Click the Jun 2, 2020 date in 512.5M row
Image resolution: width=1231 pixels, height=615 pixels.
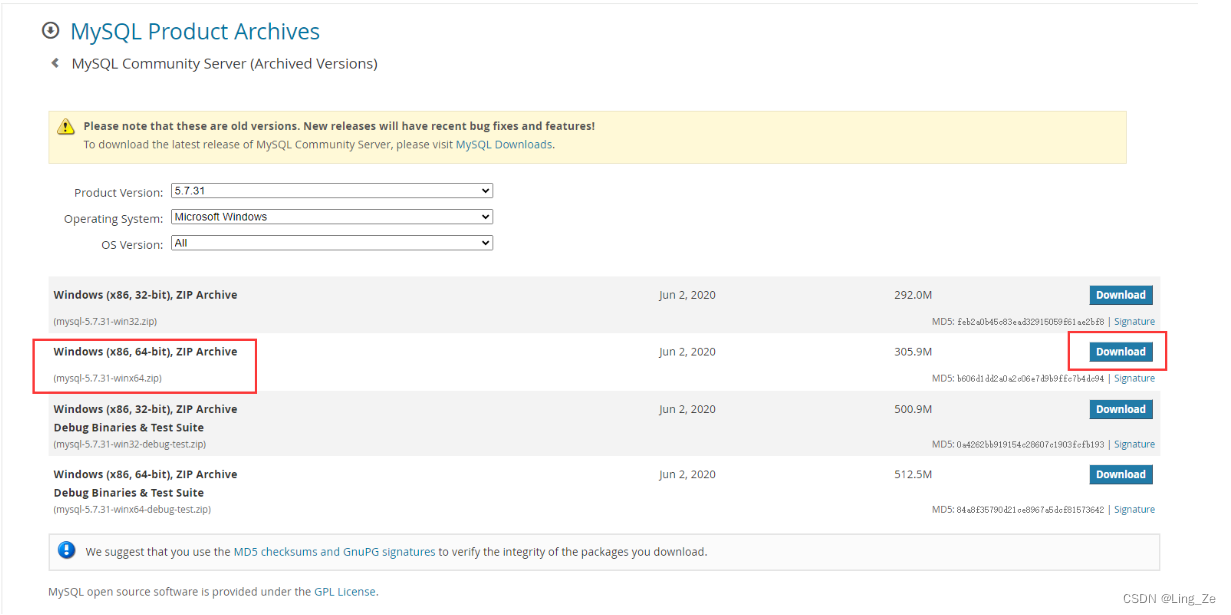pyautogui.click(x=687, y=474)
